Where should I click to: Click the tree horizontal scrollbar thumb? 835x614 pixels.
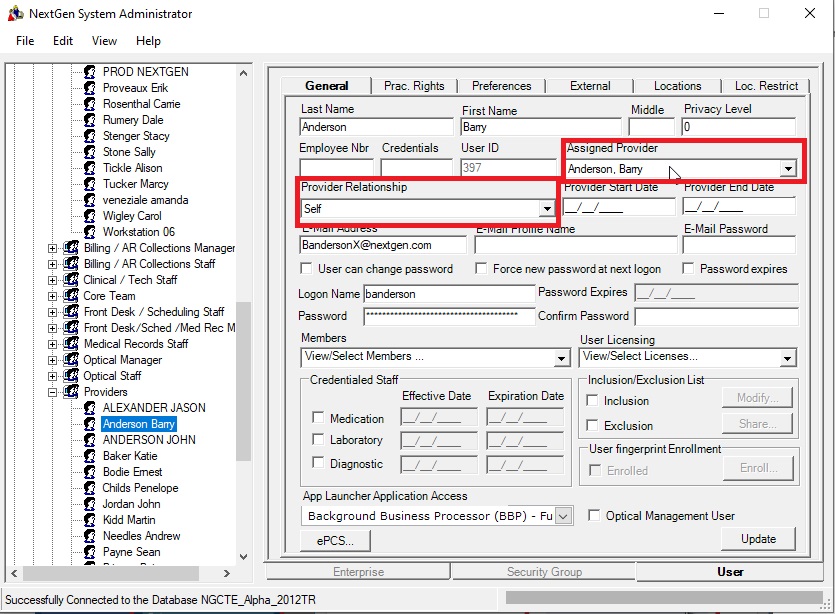[x=111, y=573]
